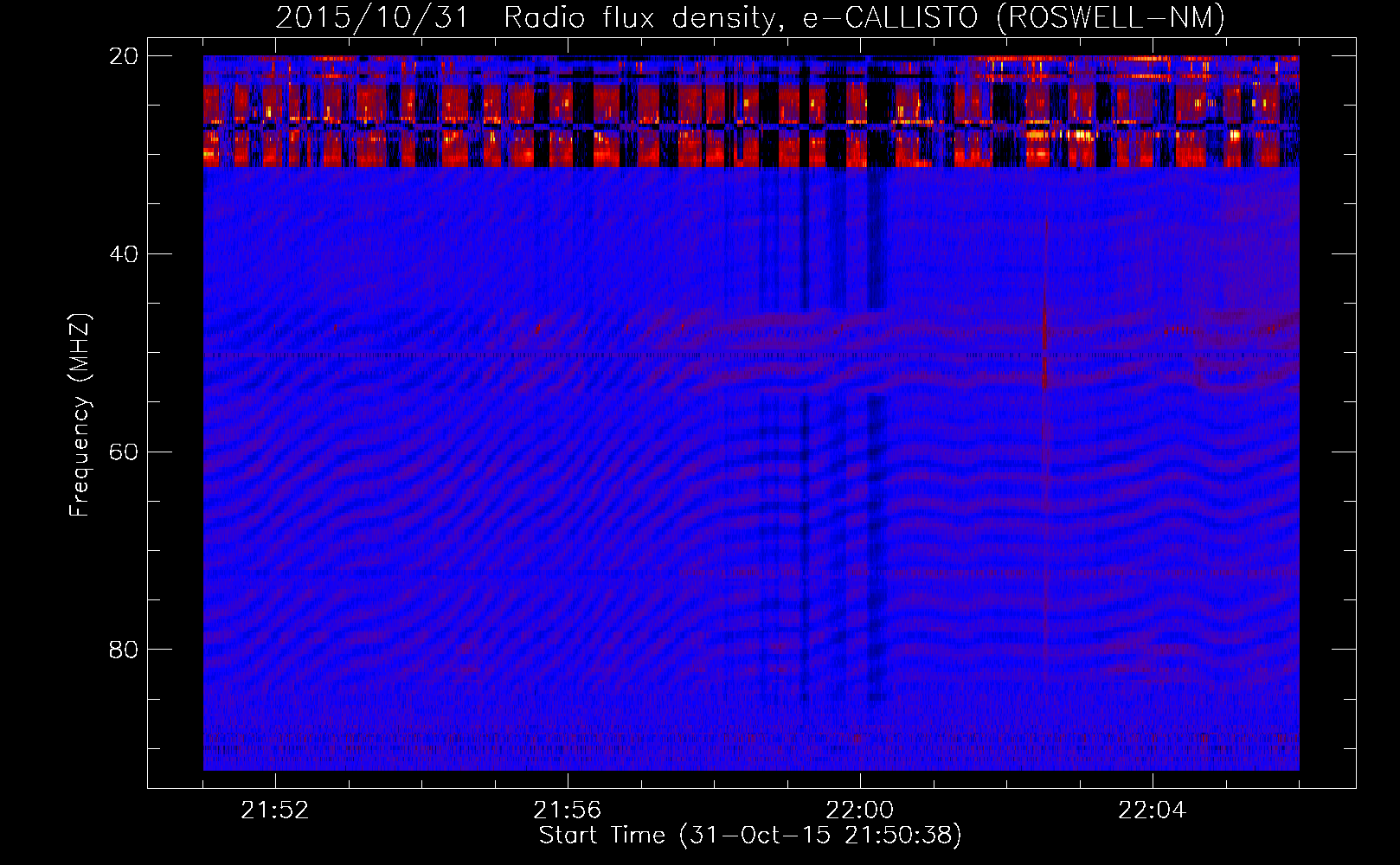The height and width of the screenshot is (865, 1400).
Task: Click the plot title 'Radio flux density, e-CALLISTO (ROSWELL-NM)'
Action: (864, 17)
